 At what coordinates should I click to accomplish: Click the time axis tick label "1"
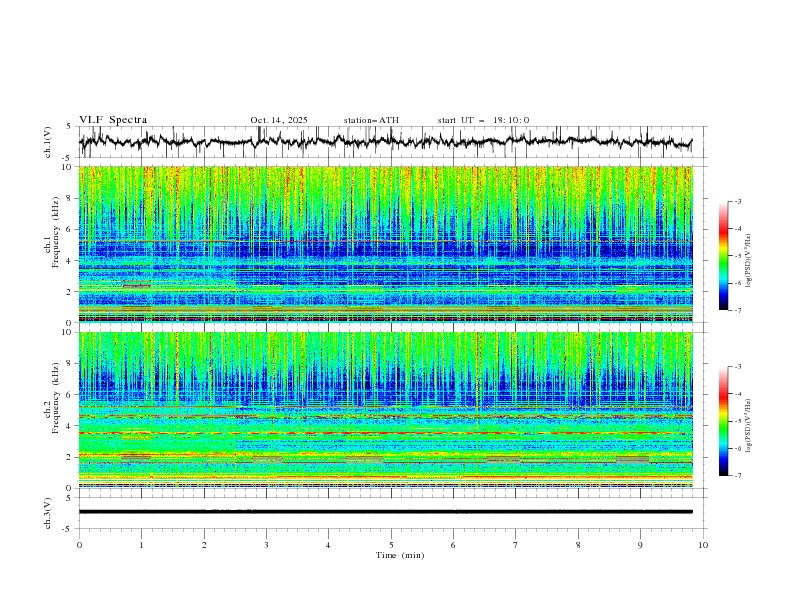[141, 545]
